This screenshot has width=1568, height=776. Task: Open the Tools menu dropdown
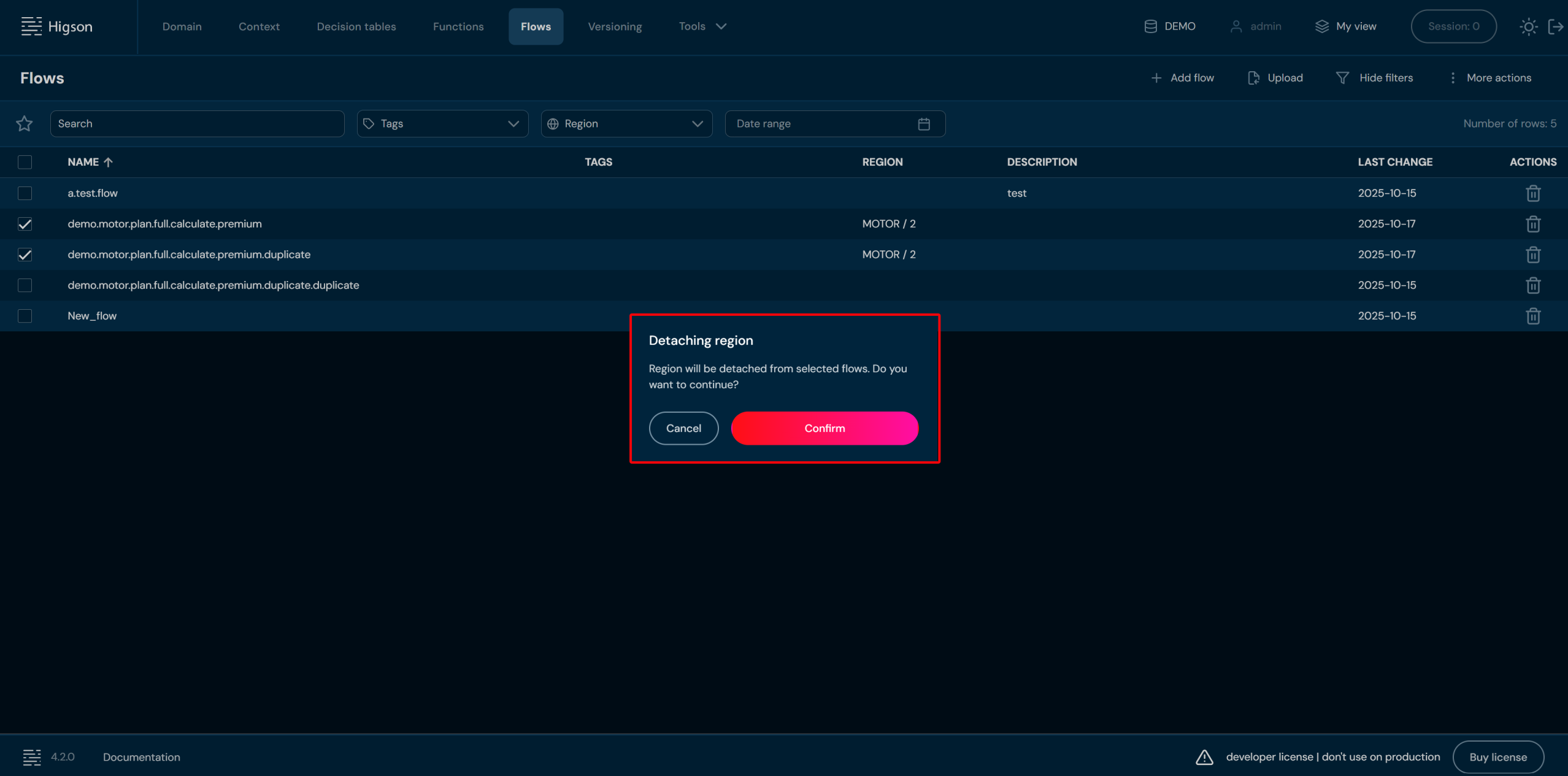[x=702, y=26]
